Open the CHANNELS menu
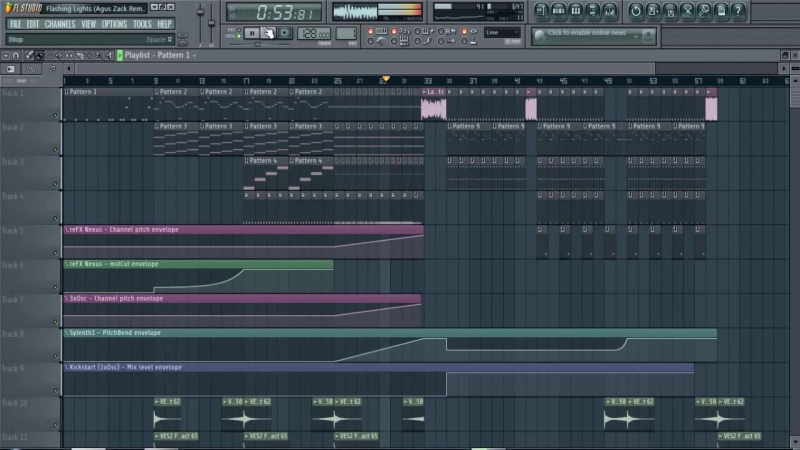The width and height of the screenshot is (800, 450). click(x=60, y=24)
